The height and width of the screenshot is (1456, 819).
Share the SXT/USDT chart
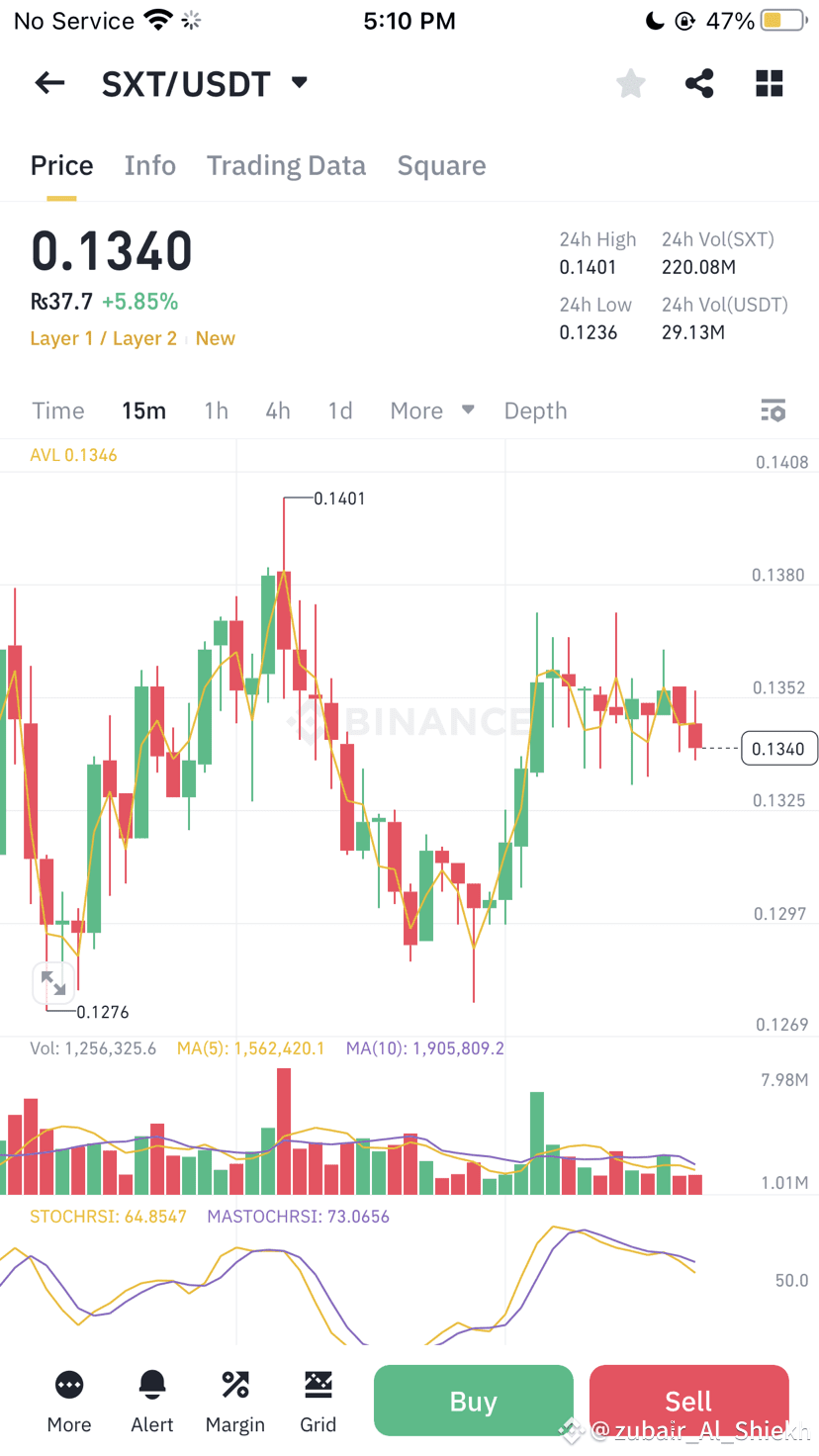(699, 82)
